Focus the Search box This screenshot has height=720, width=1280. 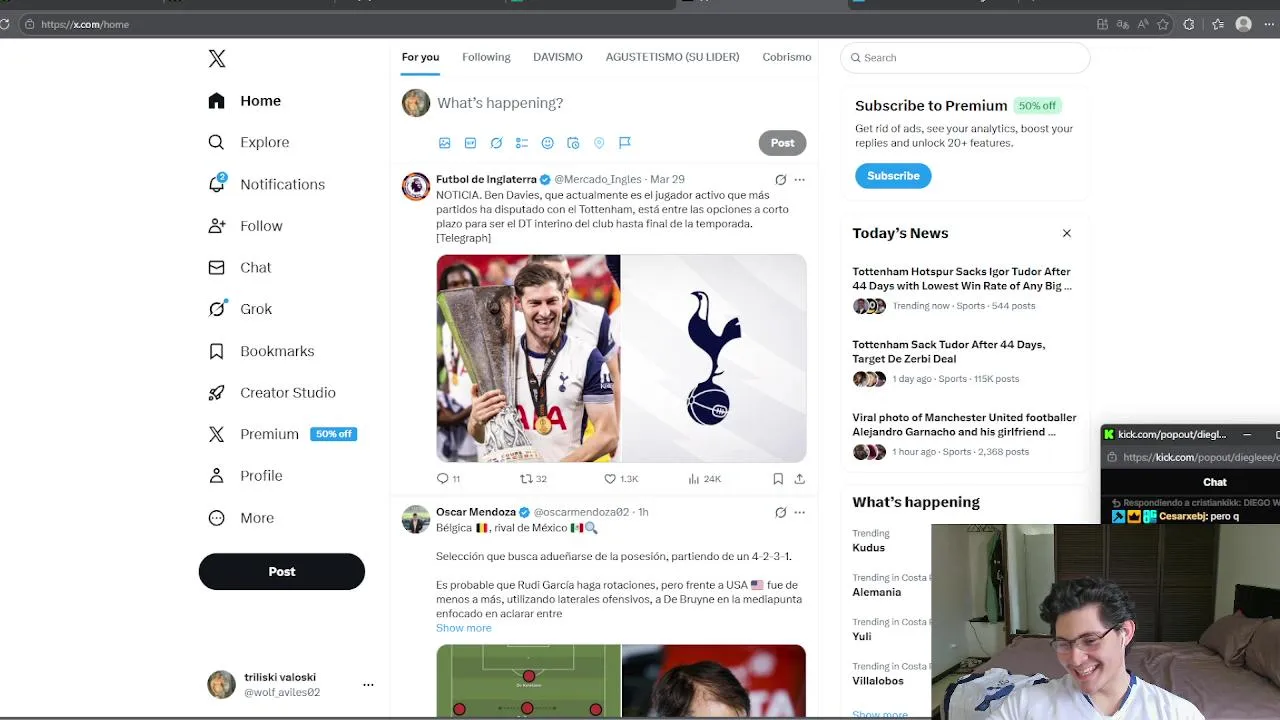(x=965, y=57)
